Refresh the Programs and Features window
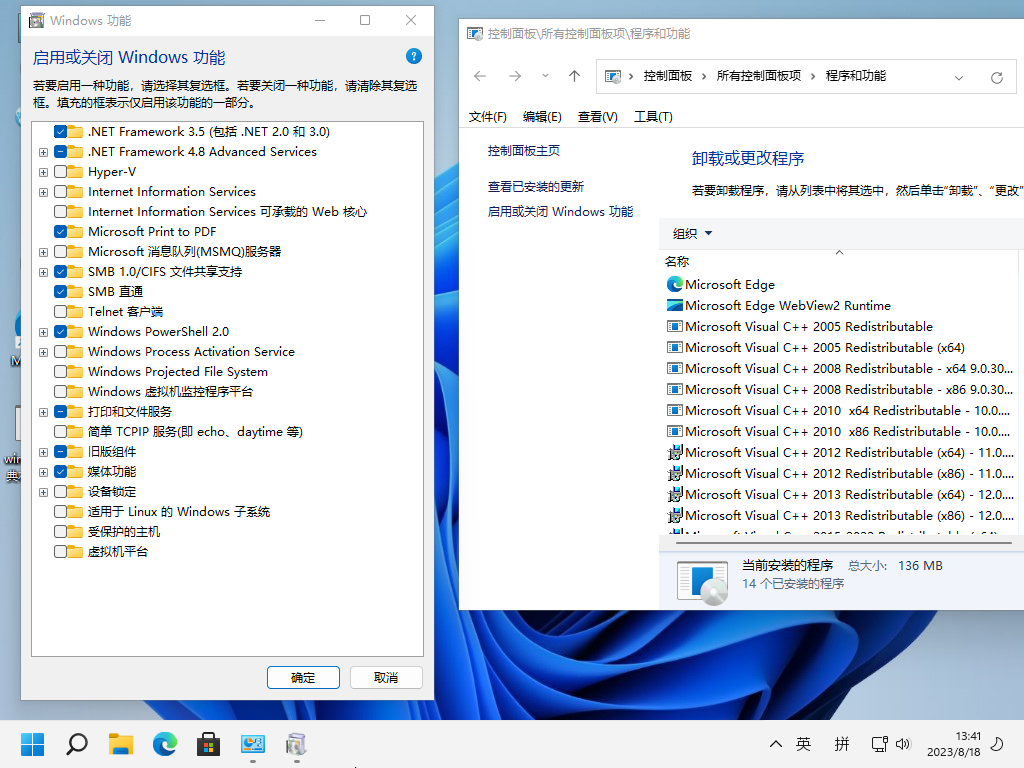Viewport: 1024px width, 768px height. [997, 77]
